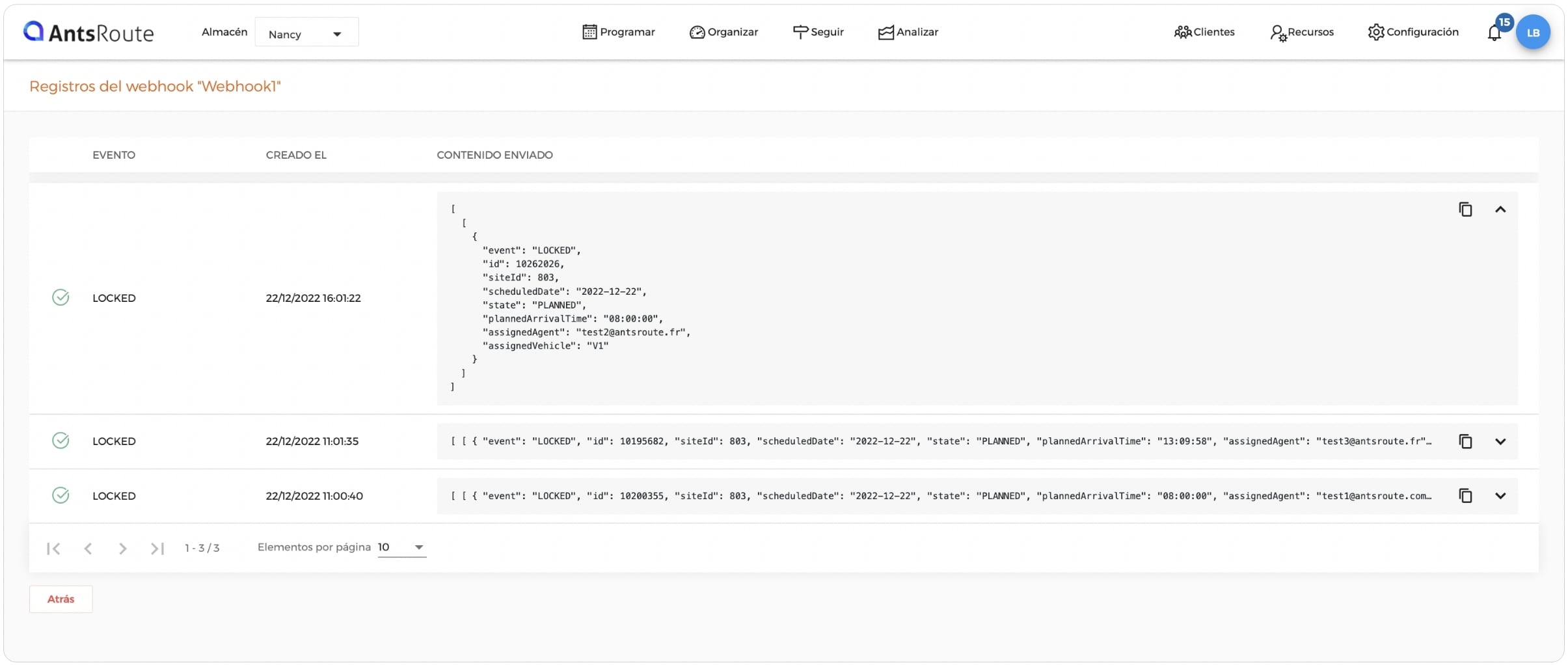Click JSON preview with id 10200355
This screenshot has width=1568, height=665.
[941, 496]
